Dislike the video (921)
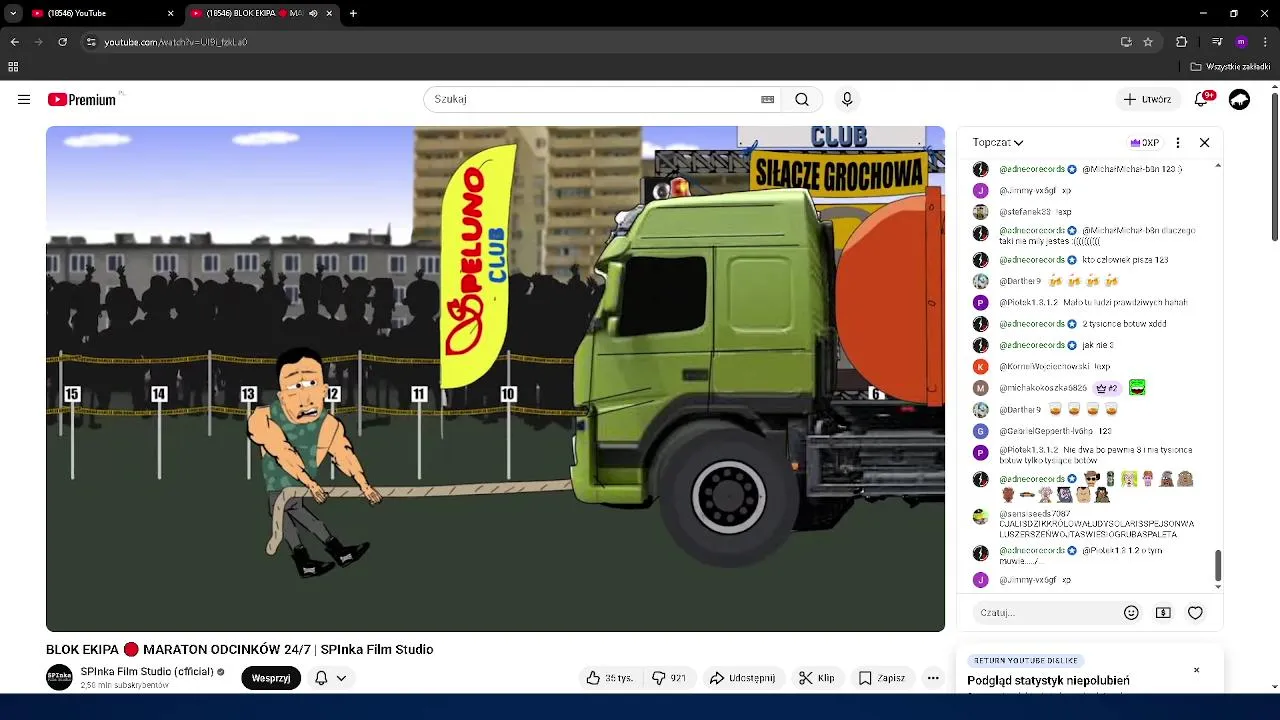The height and width of the screenshot is (720, 1280). pos(669,678)
